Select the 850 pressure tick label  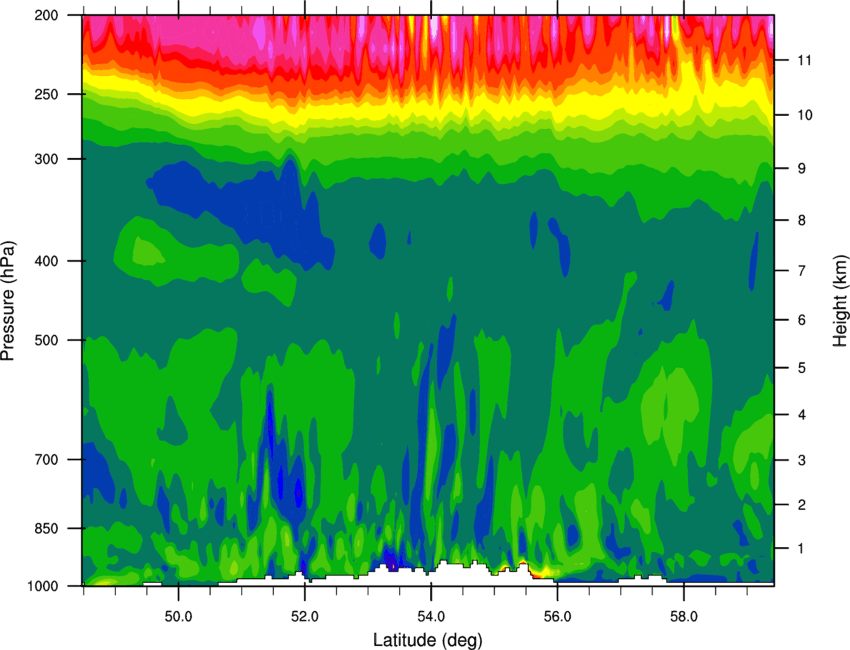coord(47,528)
